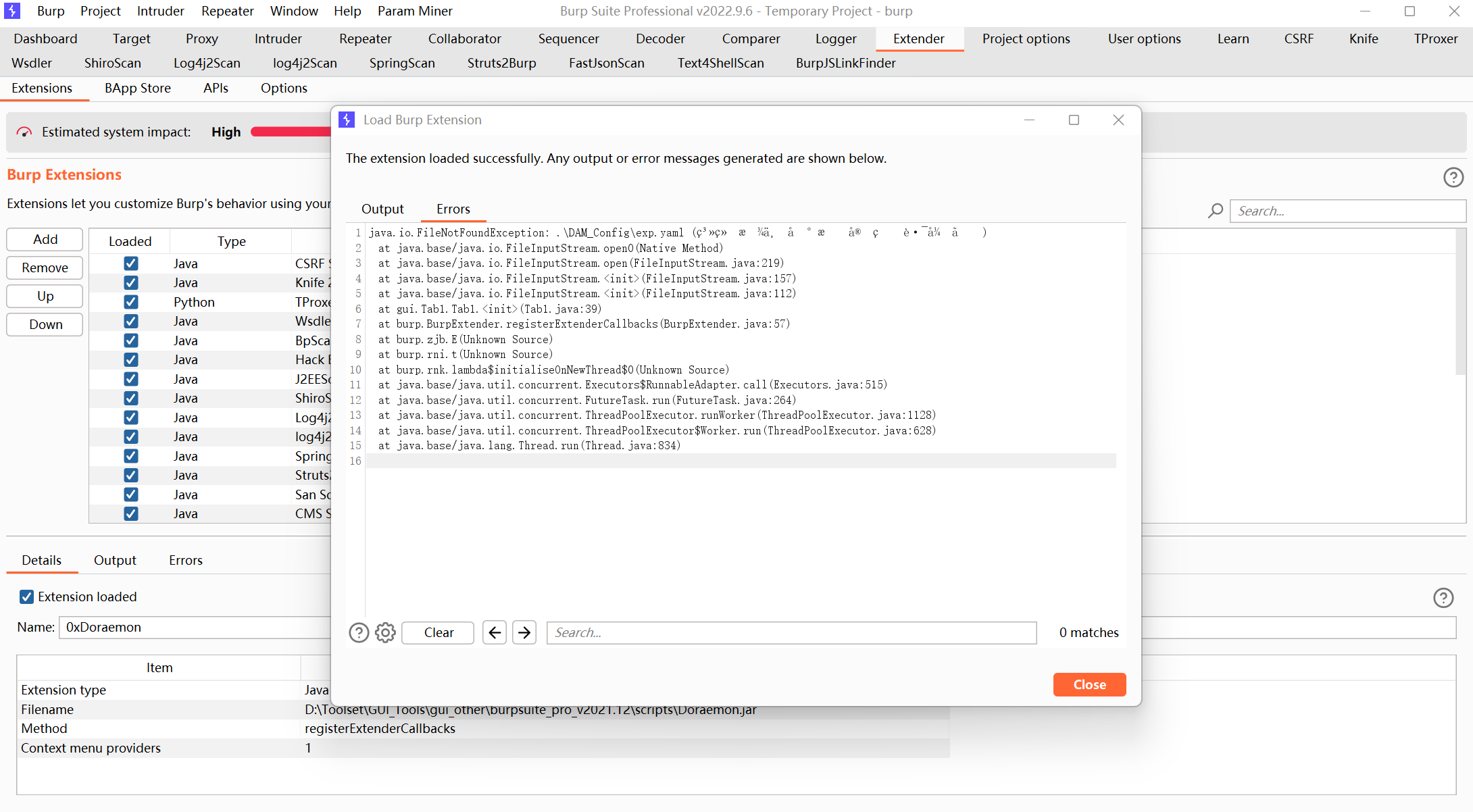Open help via the question mark near the search box
The image size is (1473, 812).
pos(1453,177)
